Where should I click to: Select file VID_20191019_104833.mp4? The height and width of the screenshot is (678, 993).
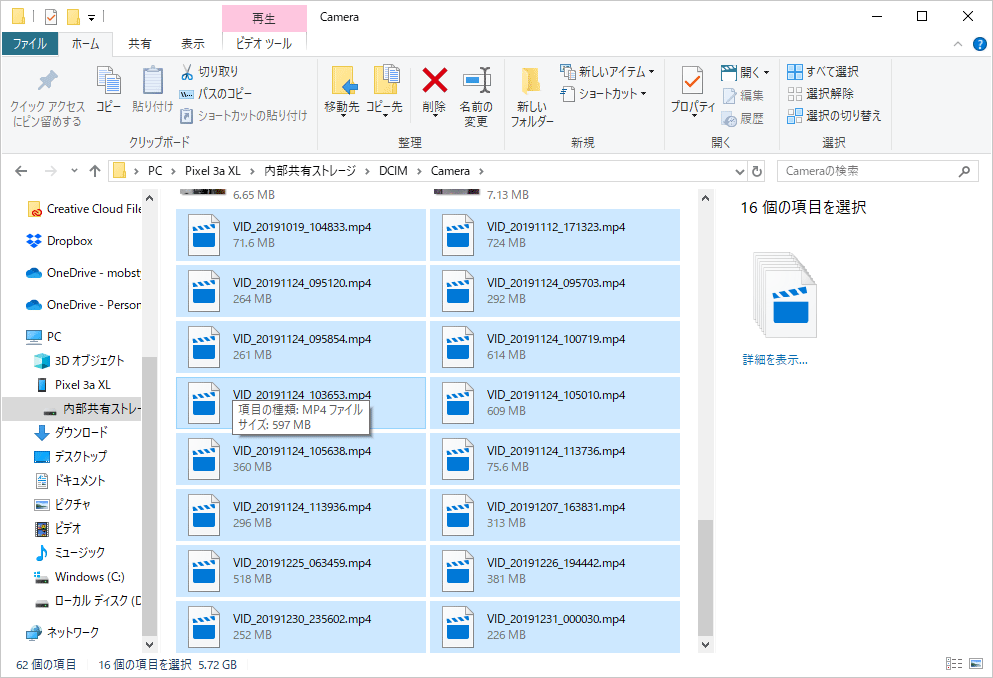click(x=301, y=235)
